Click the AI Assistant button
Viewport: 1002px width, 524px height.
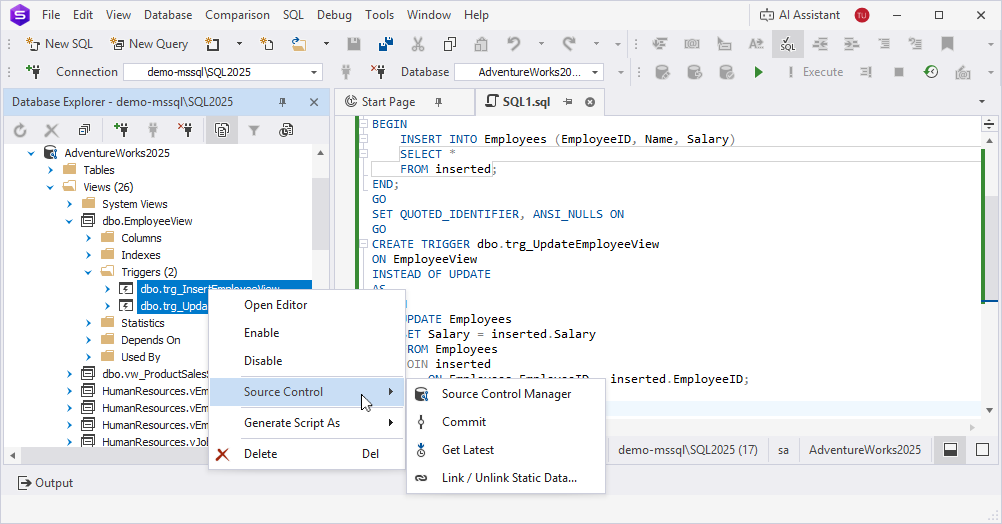pyautogui.click(x=799, y=15)
